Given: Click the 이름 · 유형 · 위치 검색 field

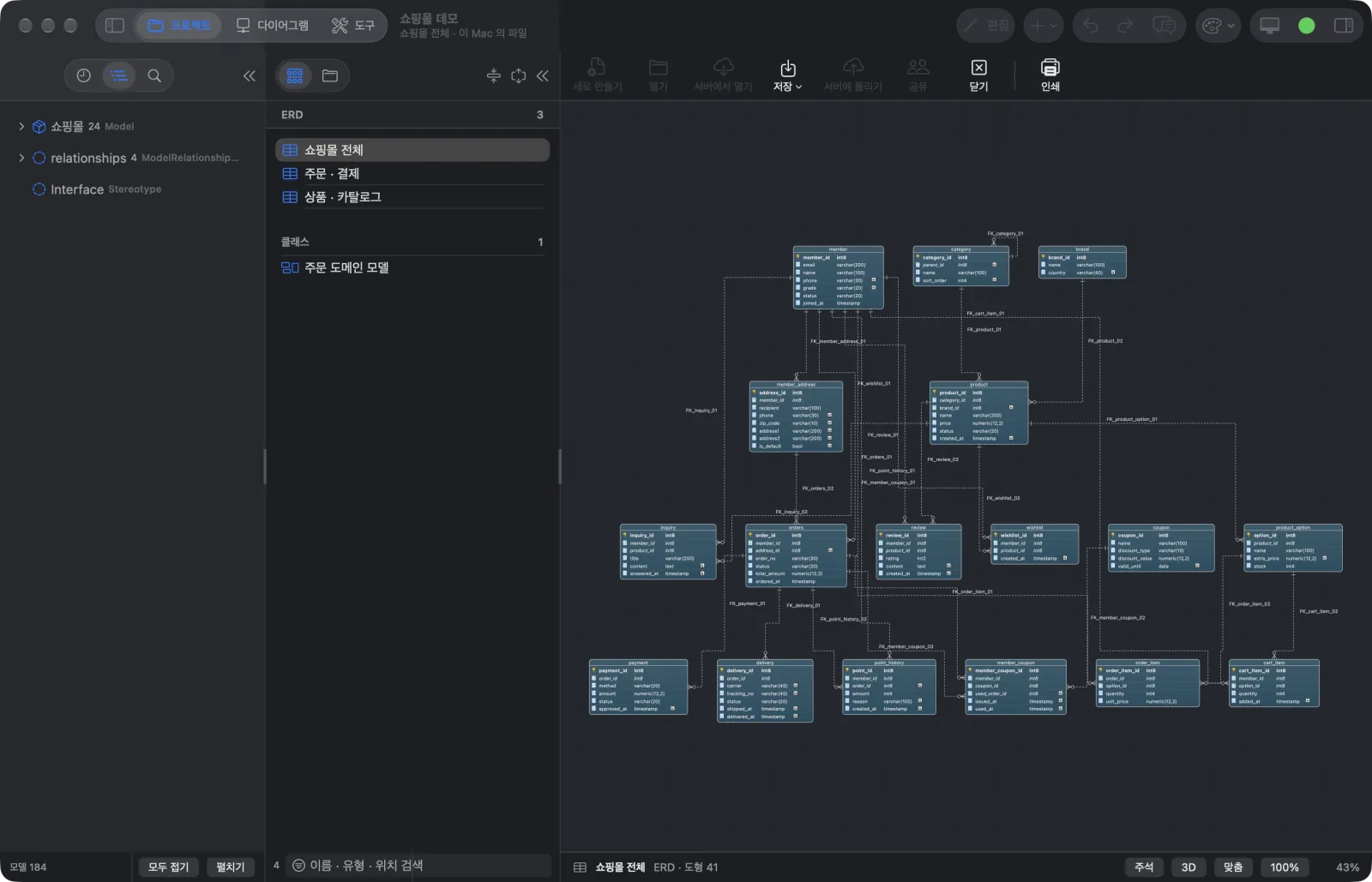Looking at the screenshot, I should coord(420,866).
